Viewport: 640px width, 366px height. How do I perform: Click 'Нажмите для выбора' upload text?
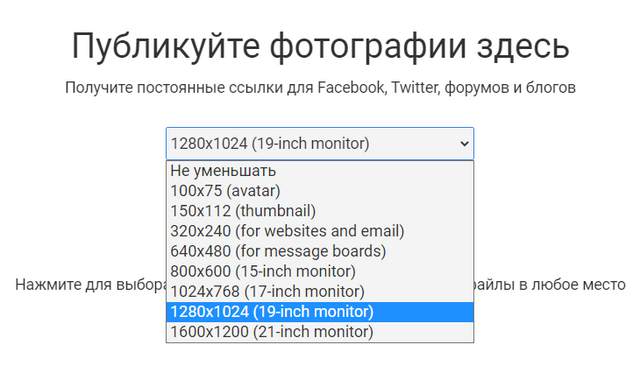tap(91, 284)
